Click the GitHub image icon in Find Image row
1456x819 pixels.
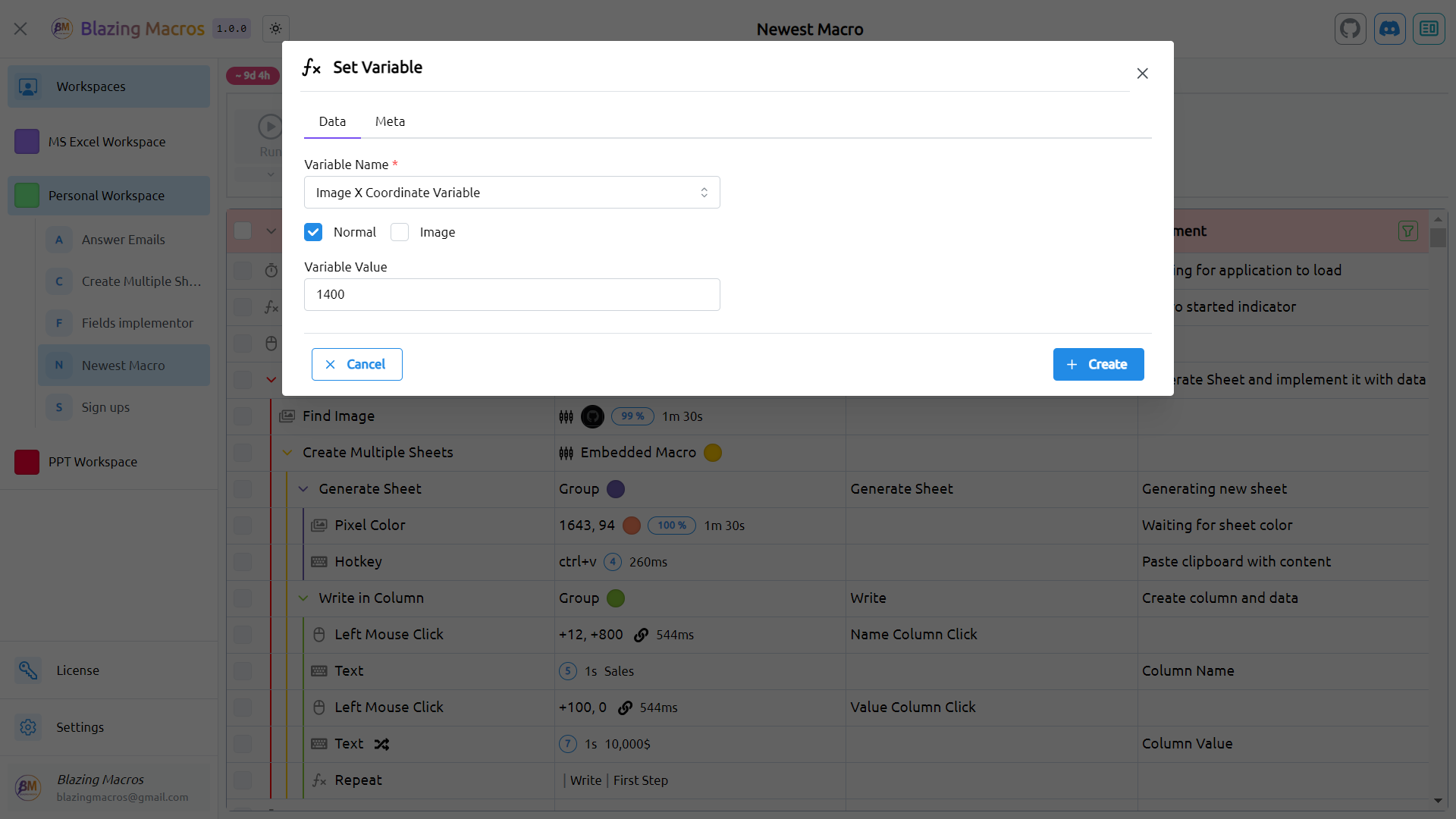[x=592, y=416]
